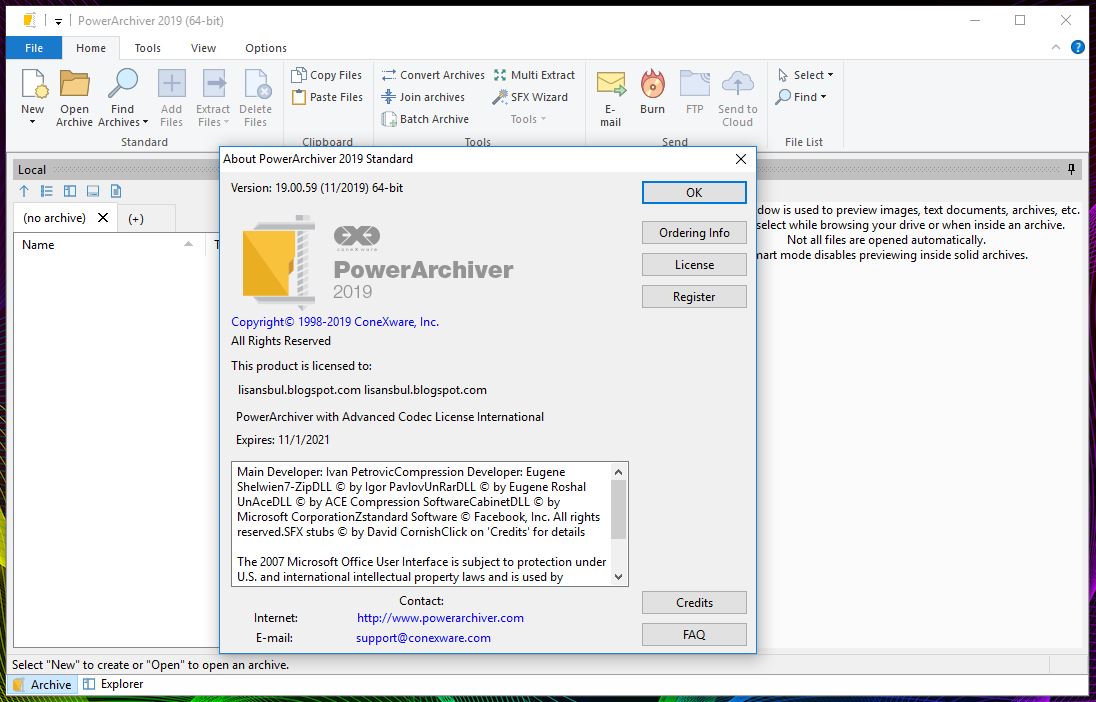Image resolution: width=1096 pixels, height=702 pixels.
Task: Select Copy Files in Clipboard group
Action: tap(326, 75)
